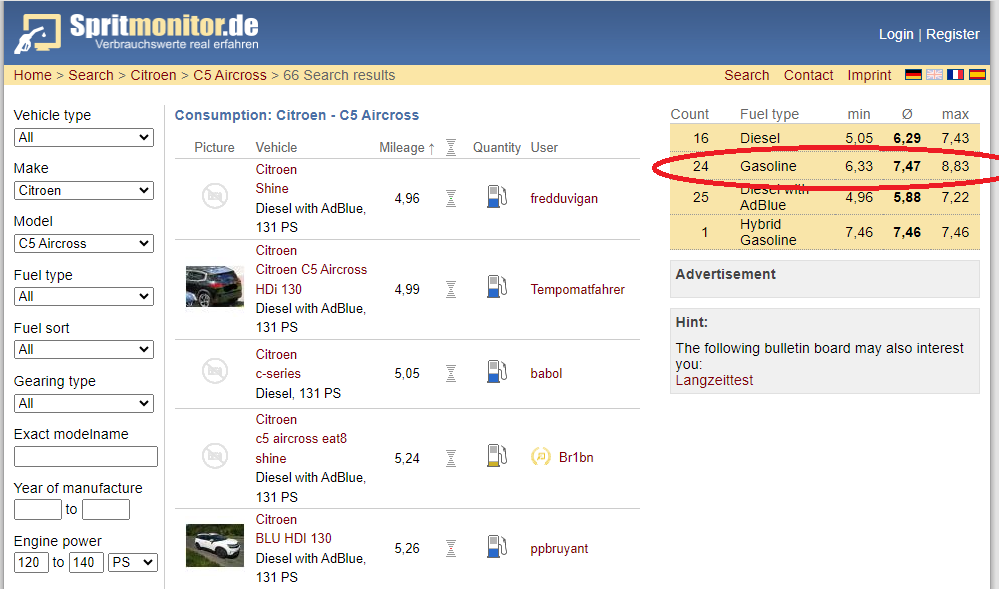Open user profile Tempomatfahrer

(577, 289)
